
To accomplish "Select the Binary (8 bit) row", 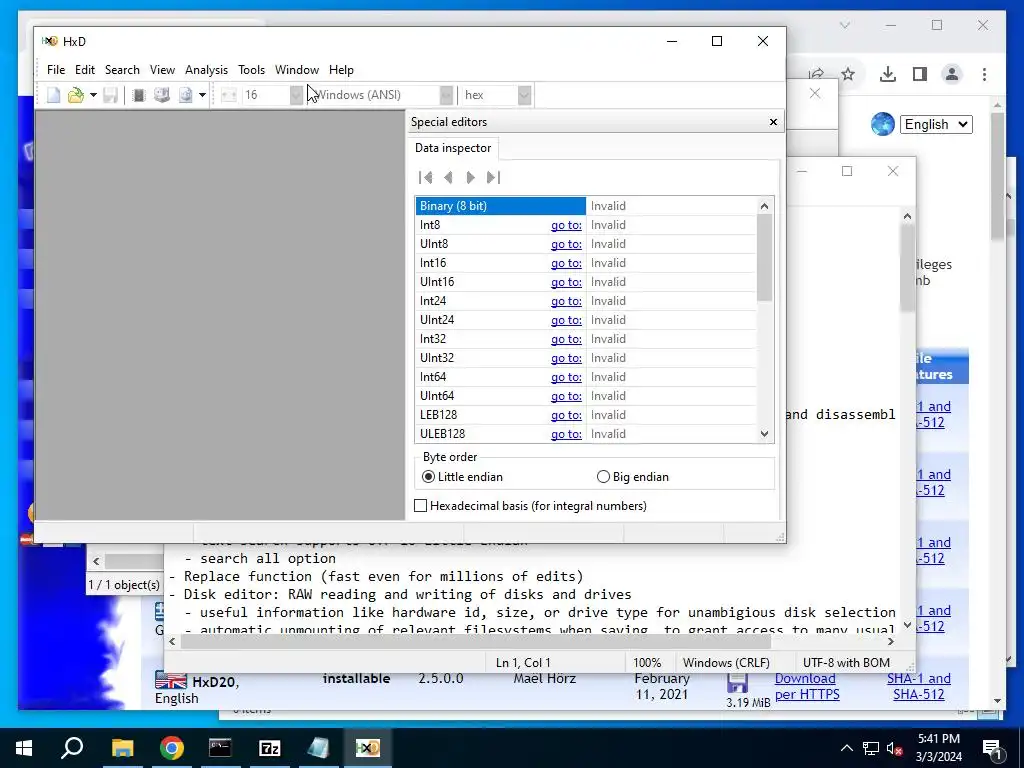I will click(586, 206).
